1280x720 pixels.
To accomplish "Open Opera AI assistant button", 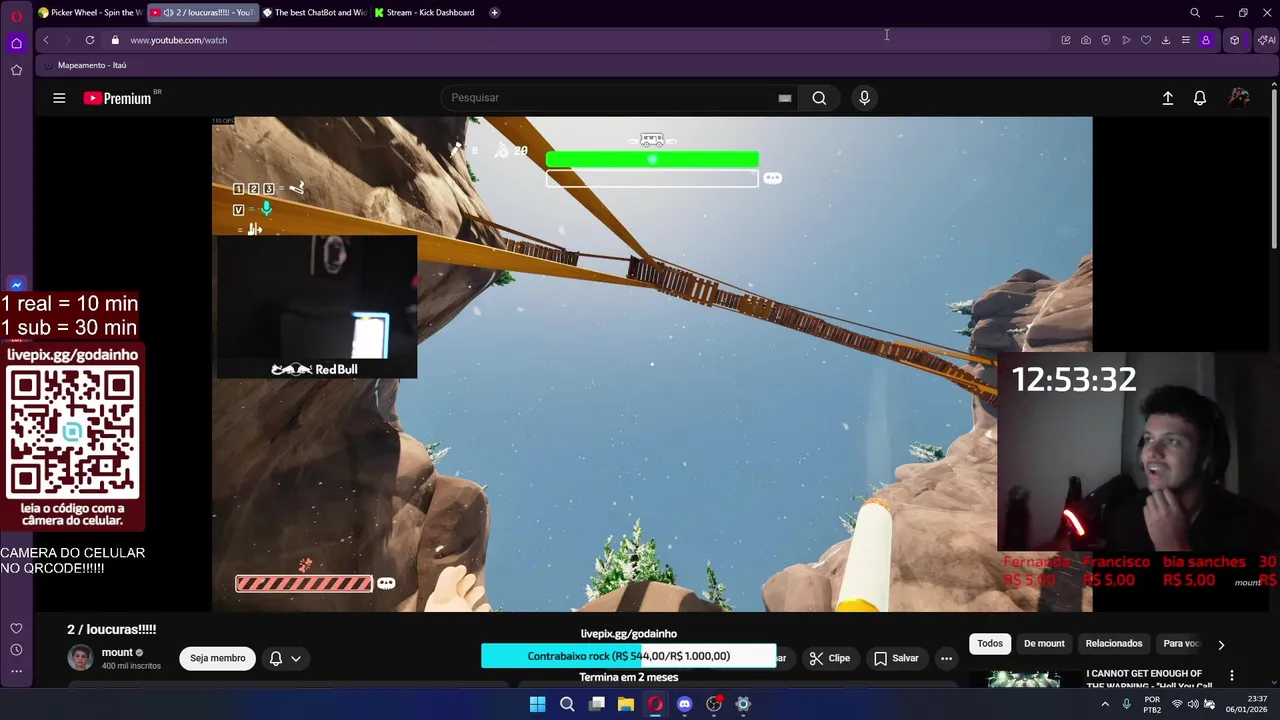I will [x=1267, y=40].
